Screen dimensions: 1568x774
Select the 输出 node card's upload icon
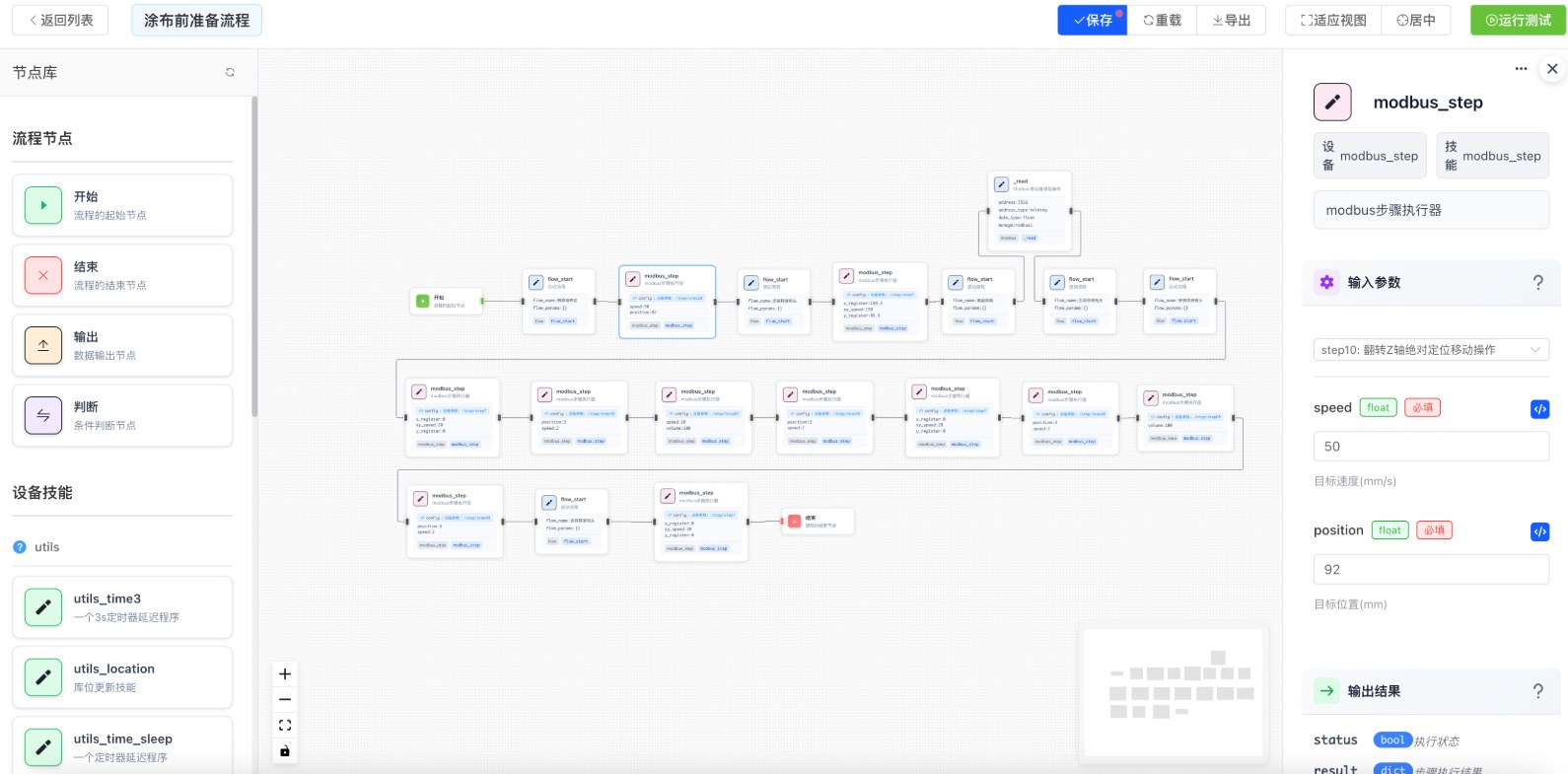(43, 345)
